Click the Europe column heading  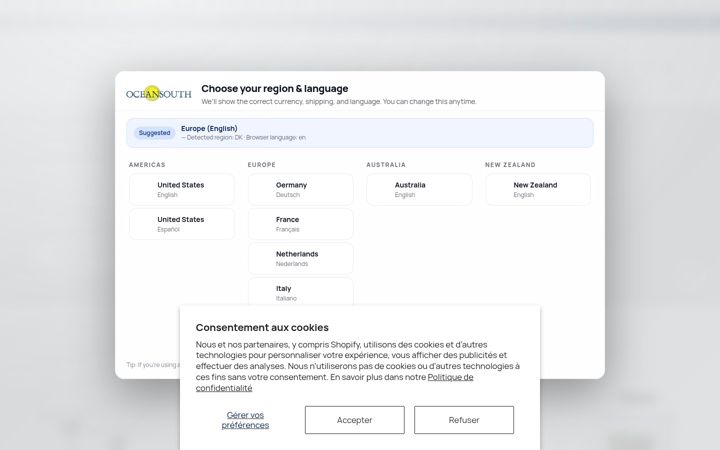(x=262, y=164)
